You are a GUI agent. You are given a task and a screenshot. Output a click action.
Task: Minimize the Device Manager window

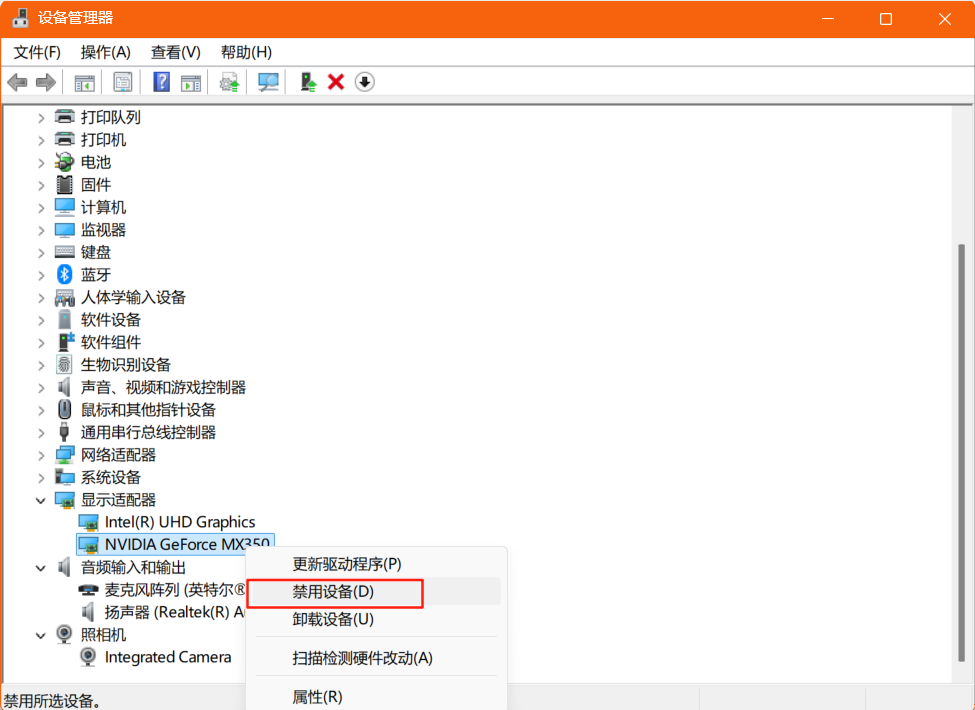click(828, 19)
